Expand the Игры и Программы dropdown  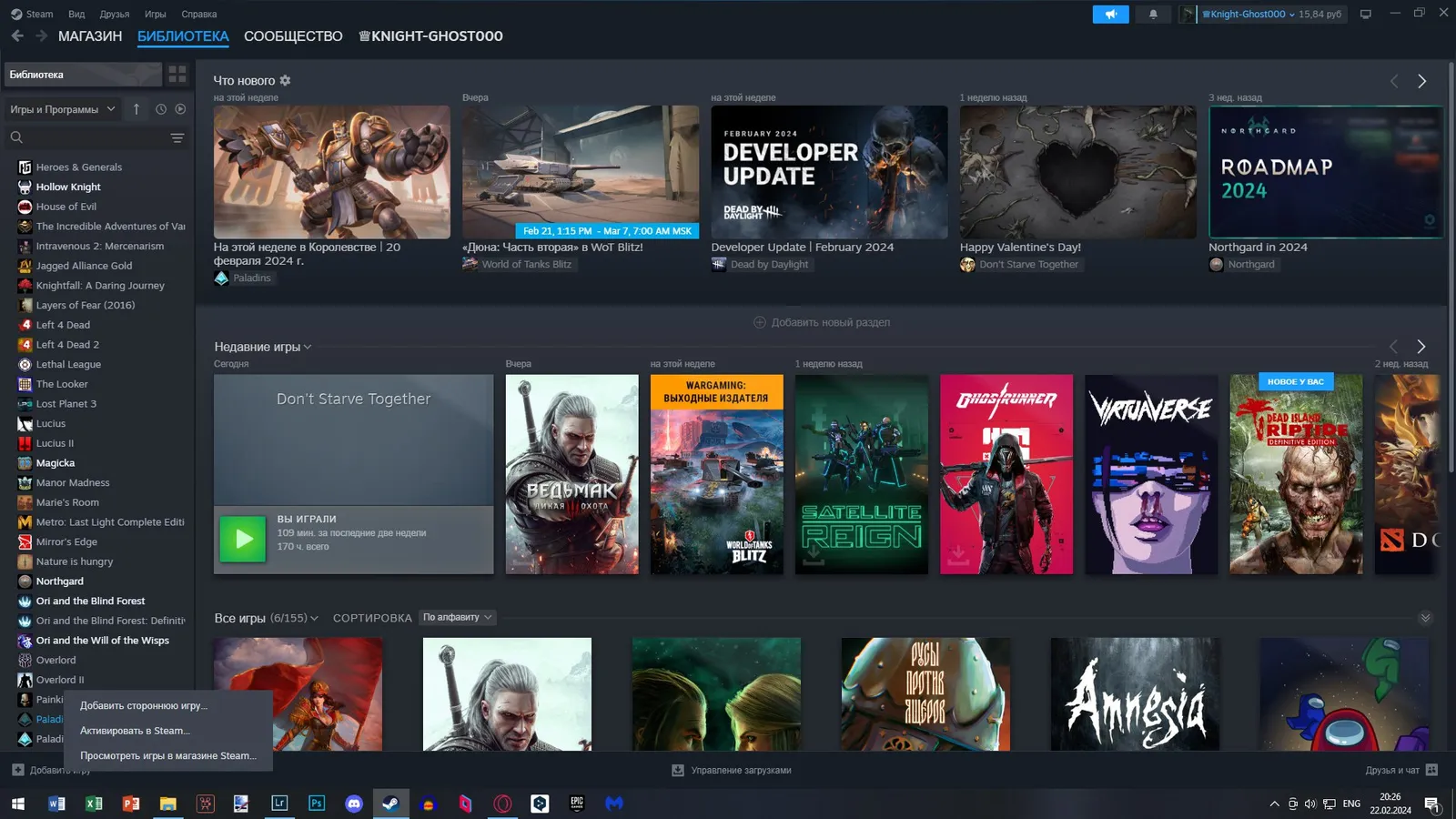(62, 109)
